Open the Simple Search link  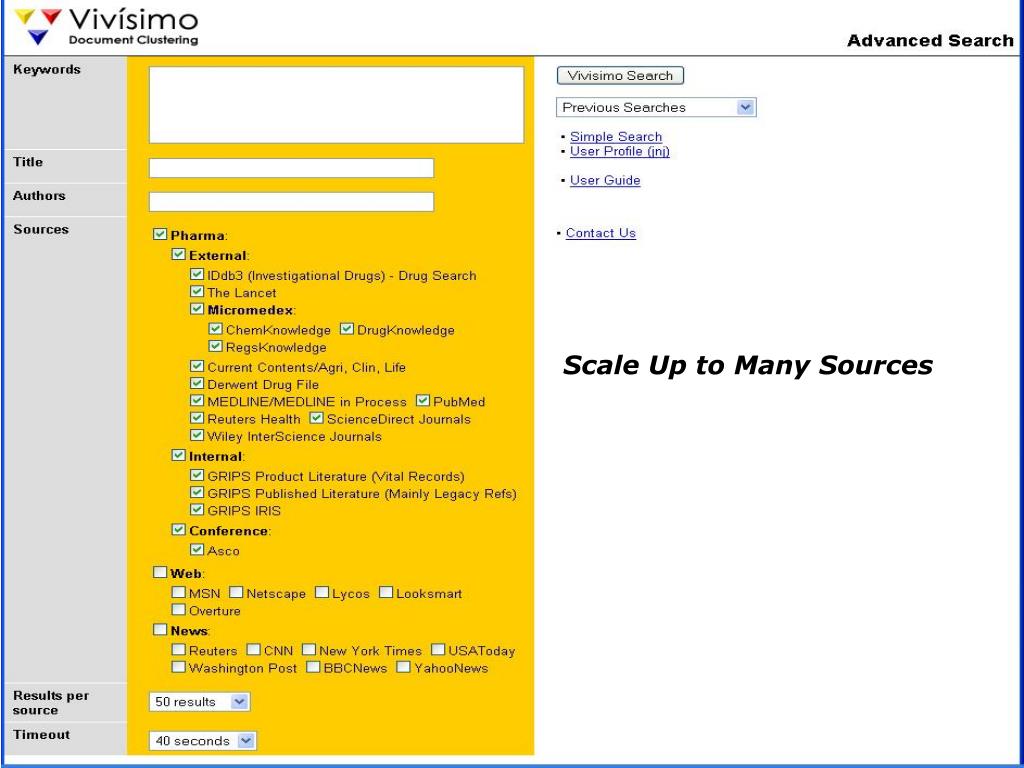(616, 136)
